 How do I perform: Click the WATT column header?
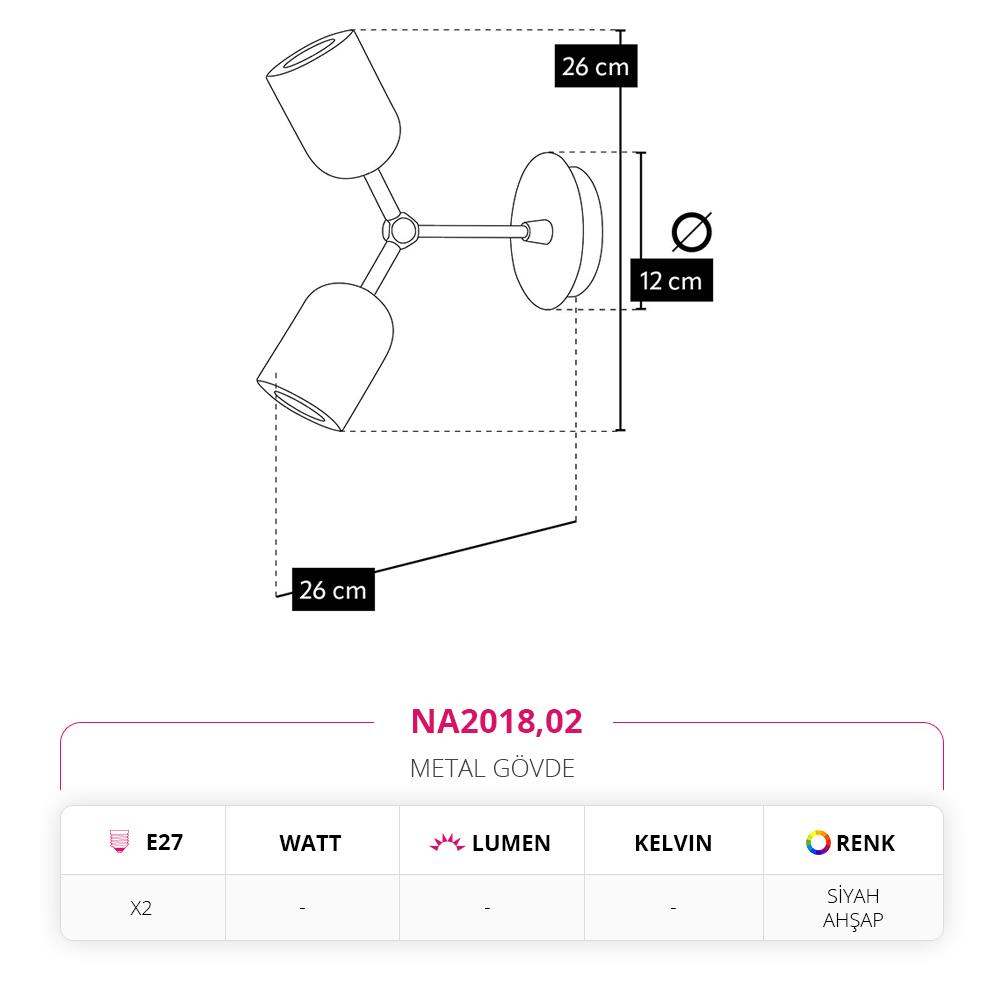pyautogui.click(x=310, y=843)
